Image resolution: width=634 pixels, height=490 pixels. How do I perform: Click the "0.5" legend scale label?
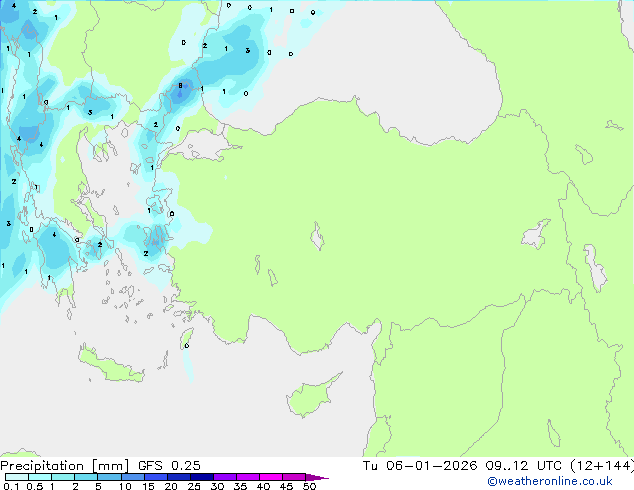tap(35, 486)
